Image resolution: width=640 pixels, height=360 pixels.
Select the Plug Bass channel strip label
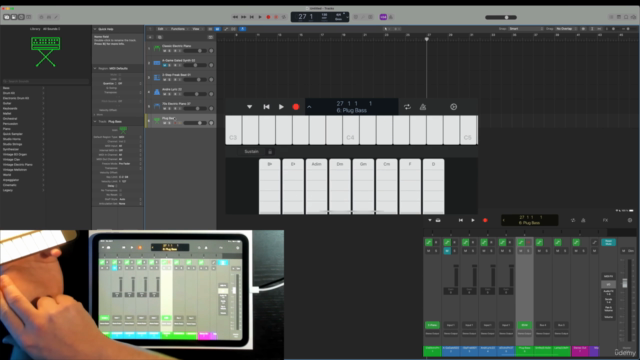pyautogui.click(x=524, y=351)
